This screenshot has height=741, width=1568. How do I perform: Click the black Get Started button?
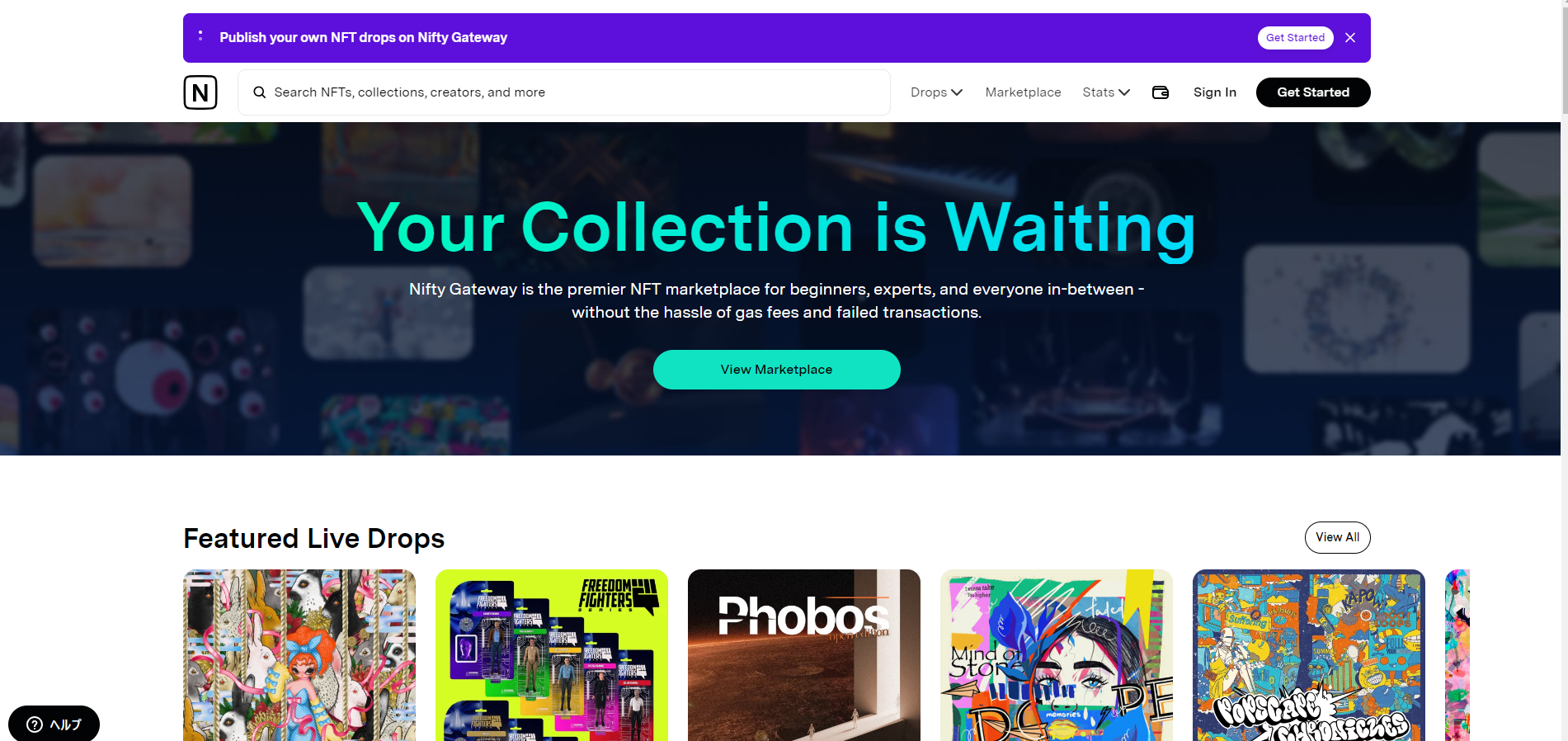point(1313,92)
